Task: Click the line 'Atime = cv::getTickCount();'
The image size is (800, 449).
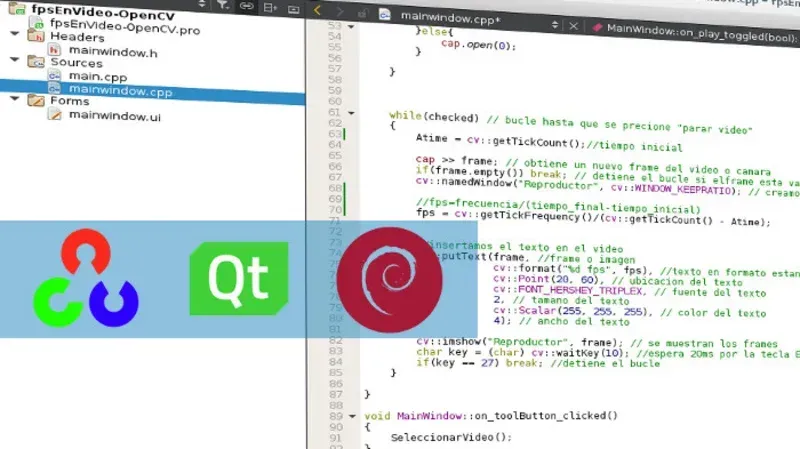Action: pos(500,141)
